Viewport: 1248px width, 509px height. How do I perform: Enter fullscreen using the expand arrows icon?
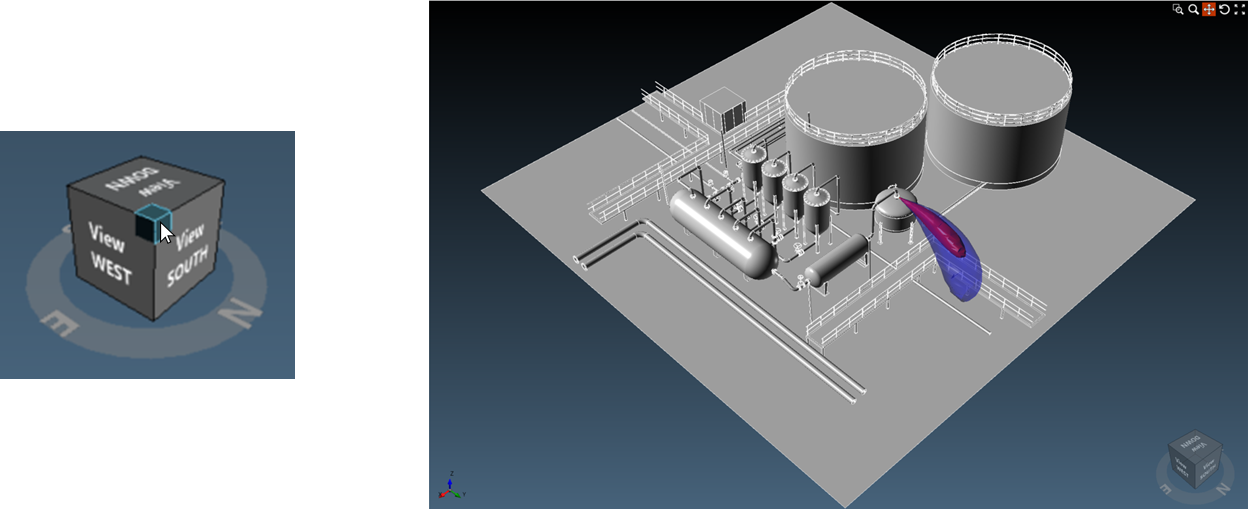1239,9
